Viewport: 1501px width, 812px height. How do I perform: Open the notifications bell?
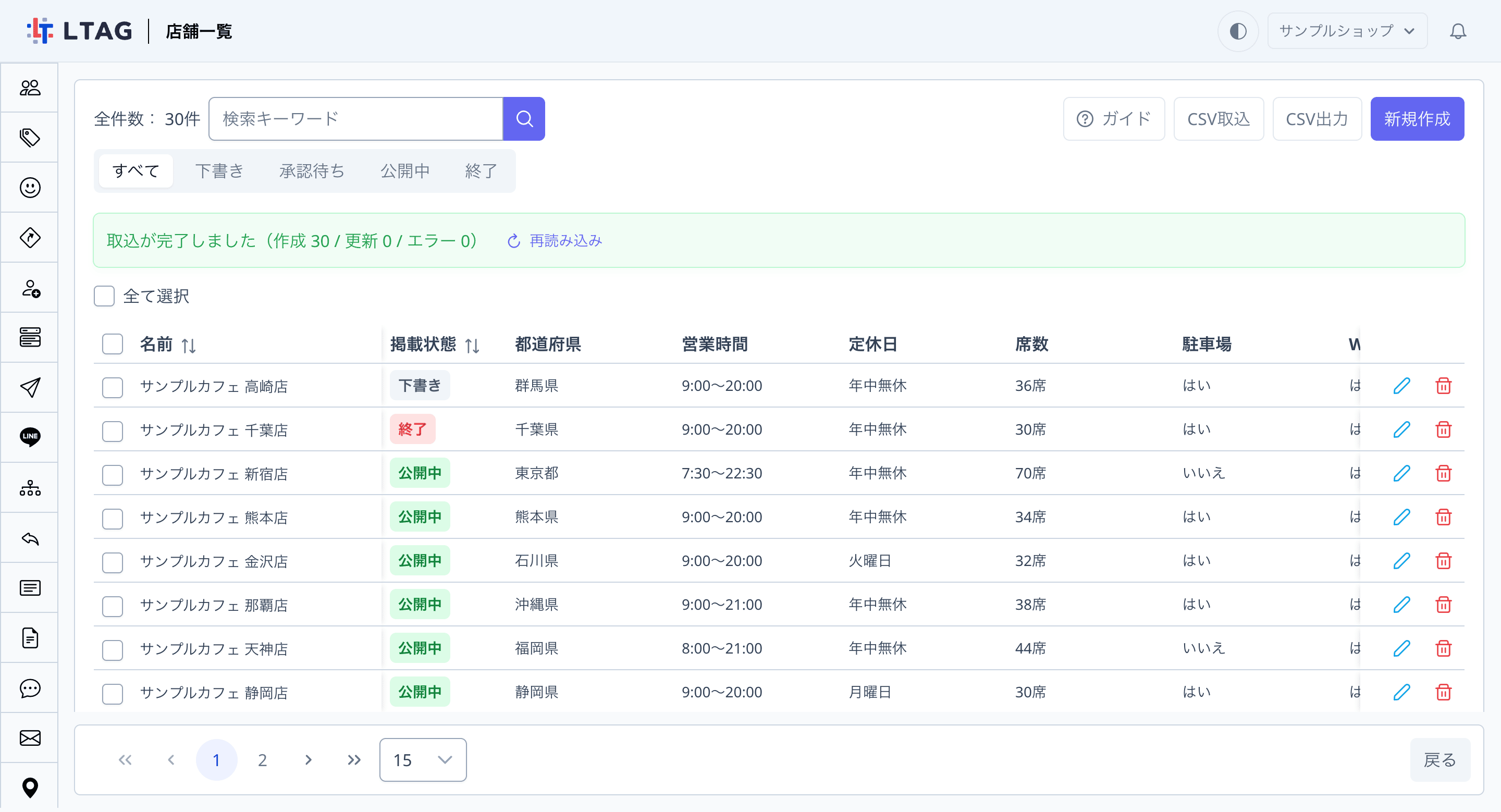1458,31
